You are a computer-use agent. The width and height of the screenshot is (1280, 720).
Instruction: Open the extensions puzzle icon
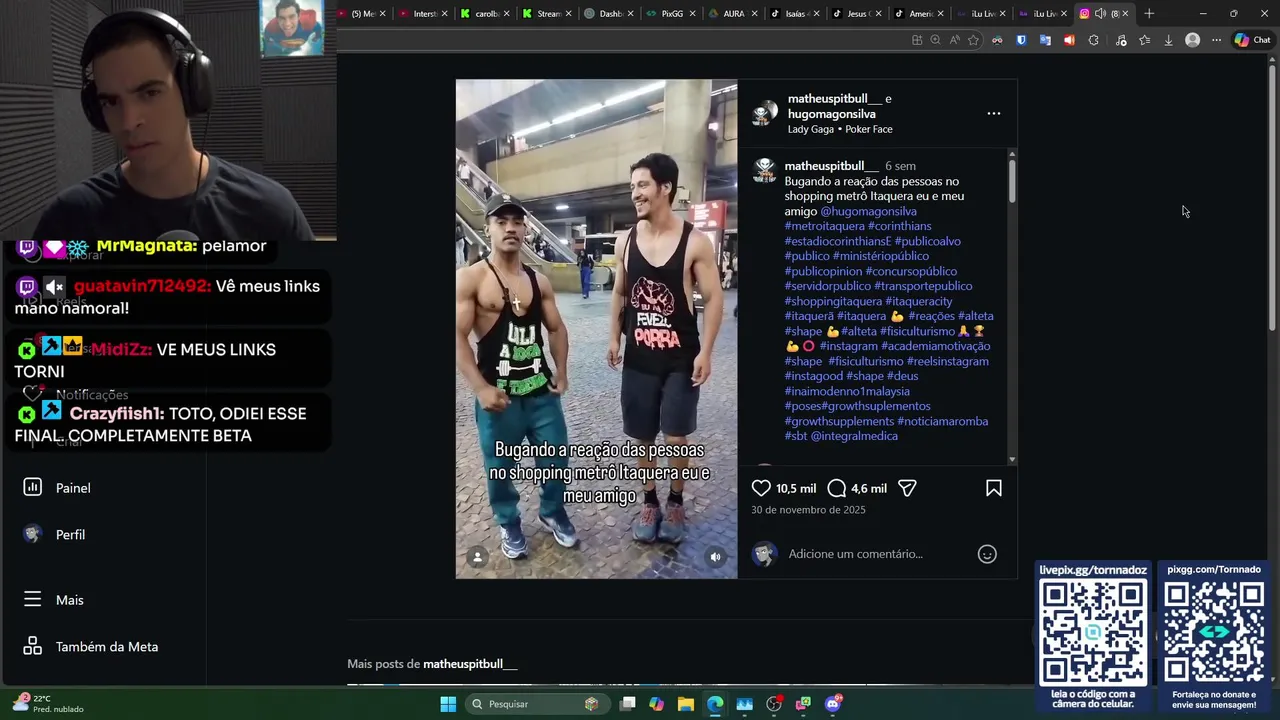[x=1093, y=40]
